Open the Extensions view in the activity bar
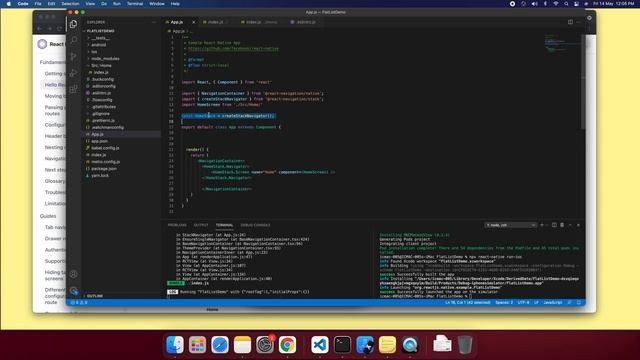The height and width of the screenshot is (360, 640). [73, 89]
